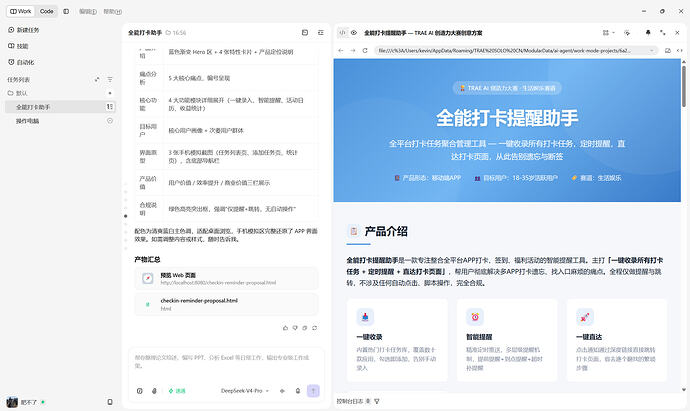
Task: Open the save-to-file icon in chat header
Action: coord(305,33)
